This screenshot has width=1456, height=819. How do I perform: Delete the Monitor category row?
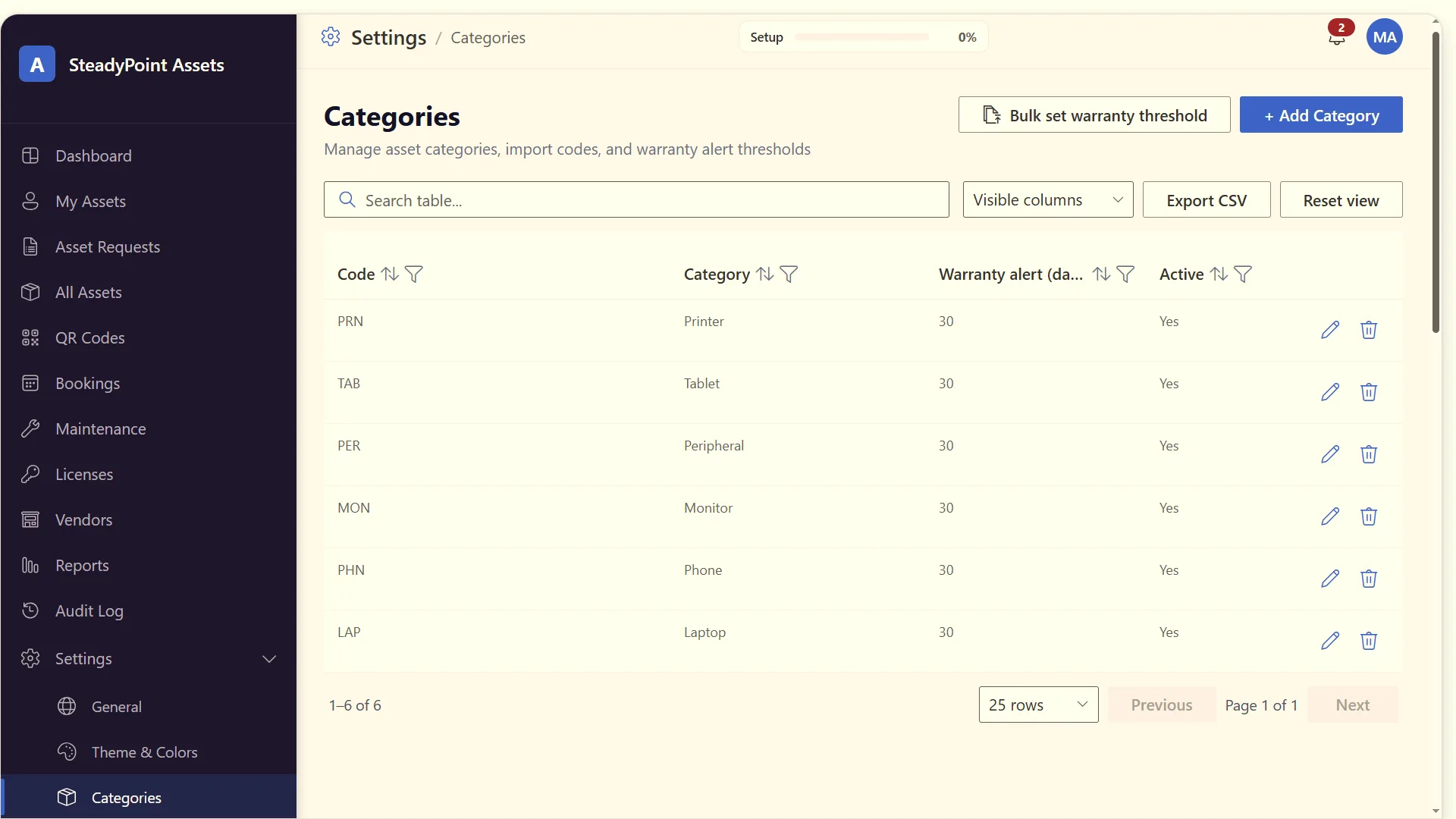(1369, 516)
